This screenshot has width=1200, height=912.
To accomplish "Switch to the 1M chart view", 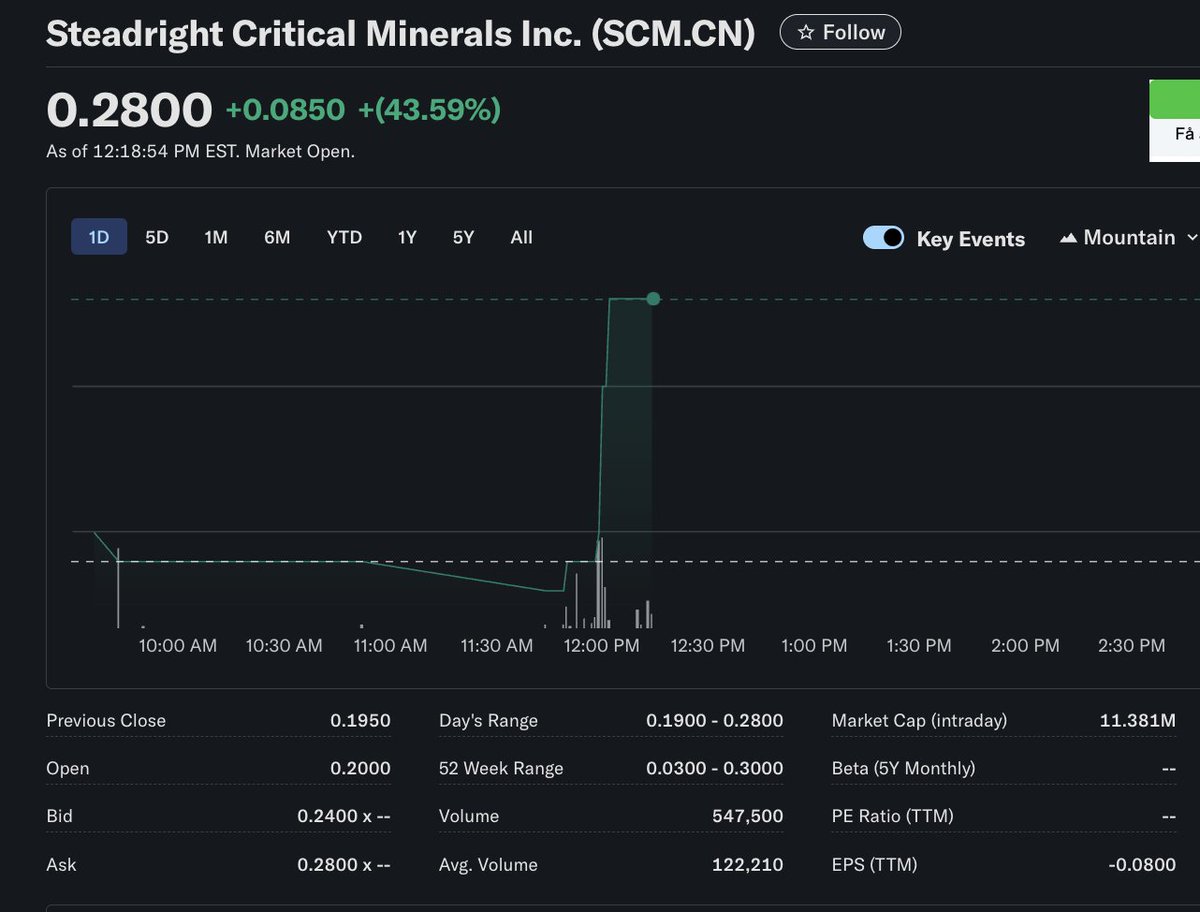I will click(216, 237).
